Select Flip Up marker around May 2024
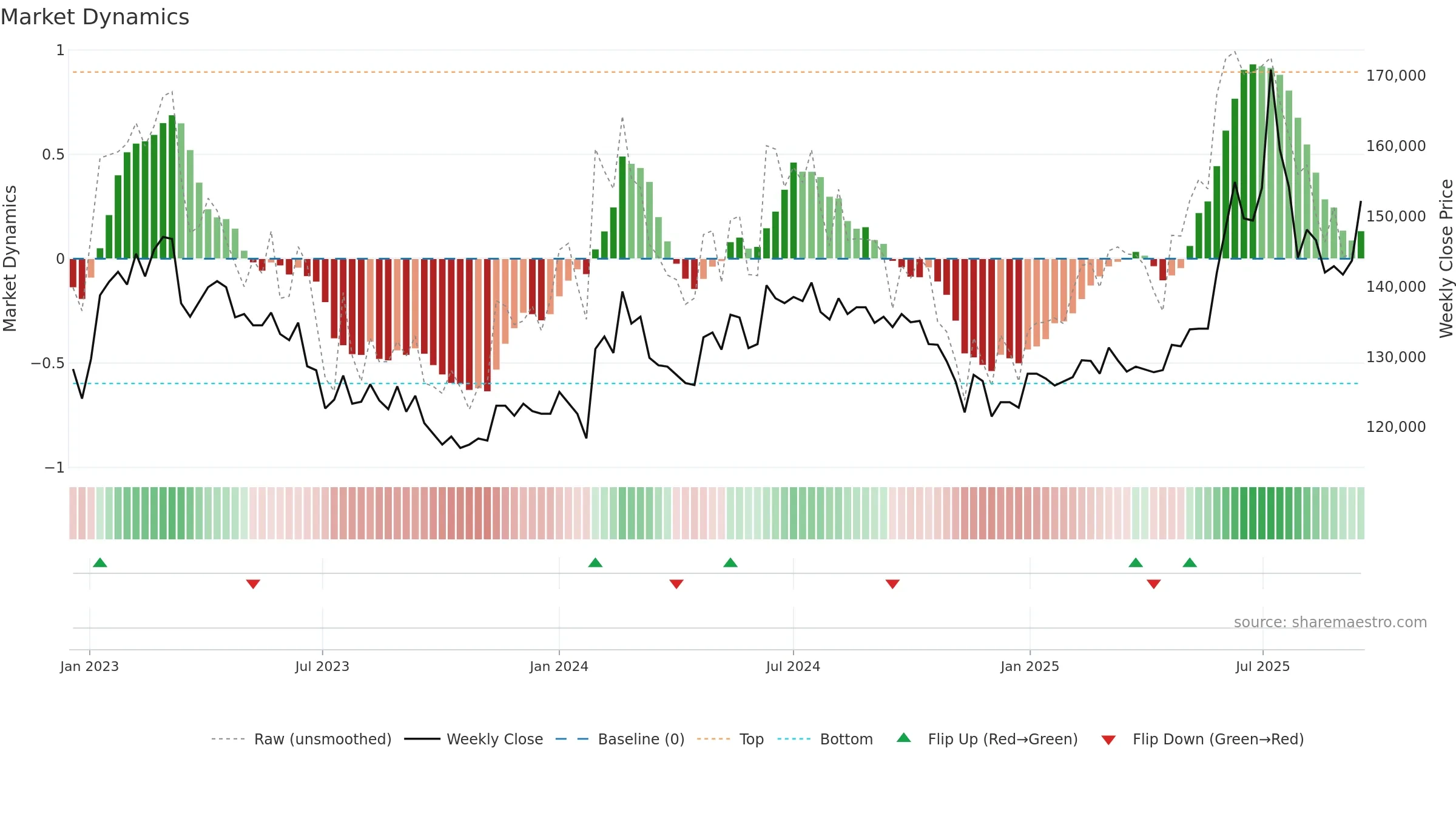The image size is (1456, 819). pos(730,562)
